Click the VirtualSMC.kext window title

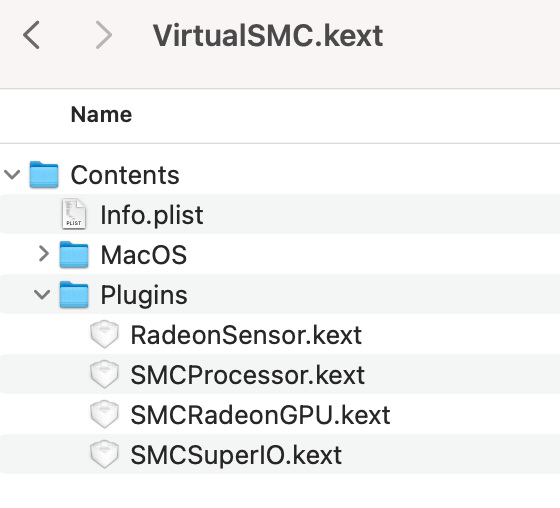(268, 36)
